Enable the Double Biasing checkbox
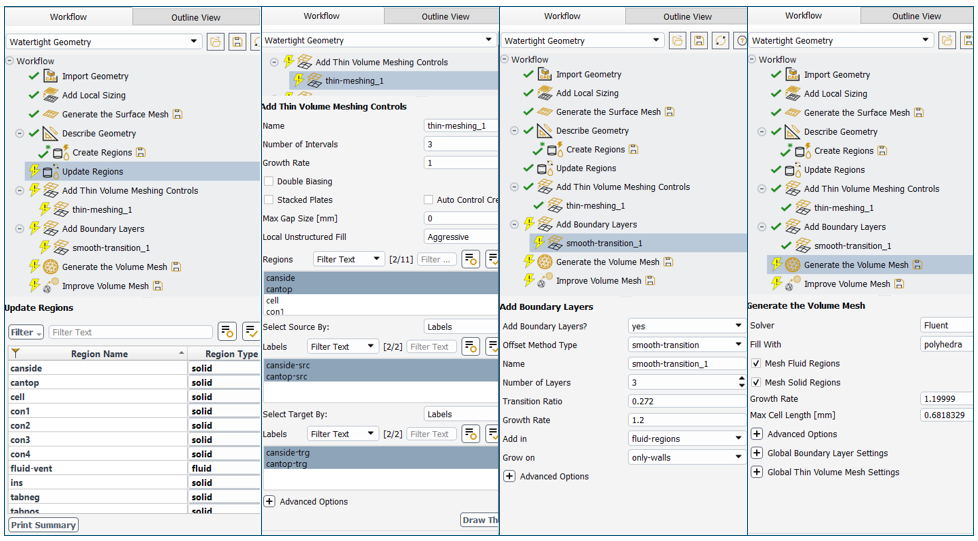Viewport: 978px width, 541px height. pos(269,181)
